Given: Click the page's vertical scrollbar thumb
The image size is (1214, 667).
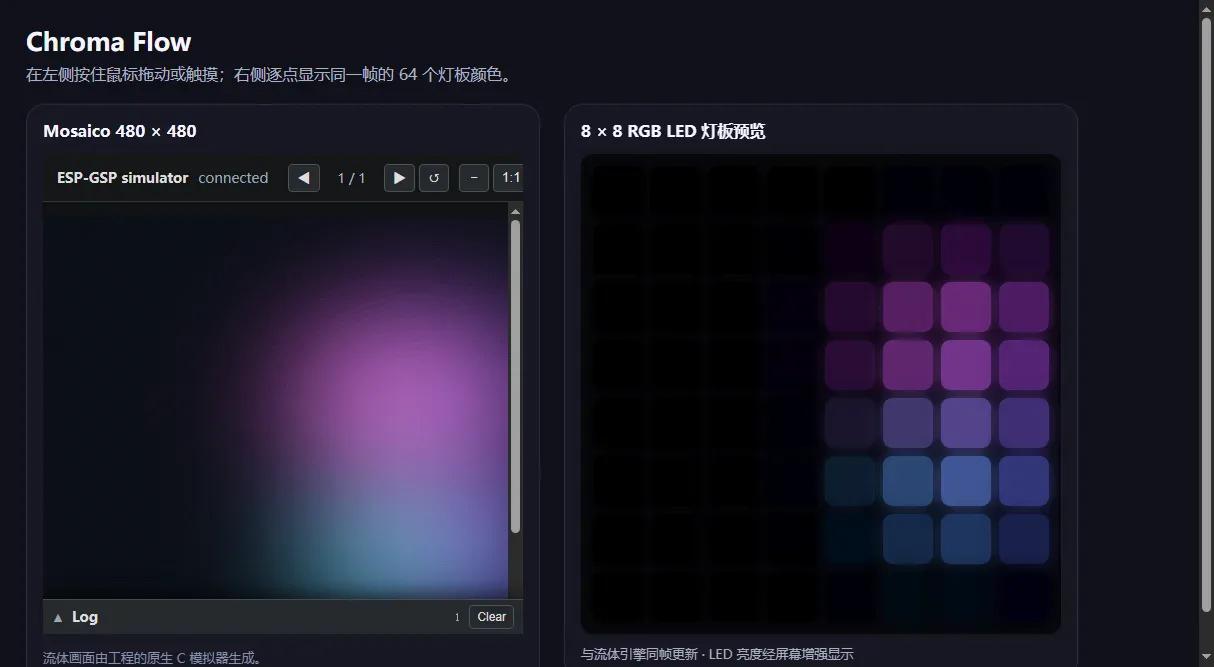Looking at the screenshot, I should coord(1206,314).
